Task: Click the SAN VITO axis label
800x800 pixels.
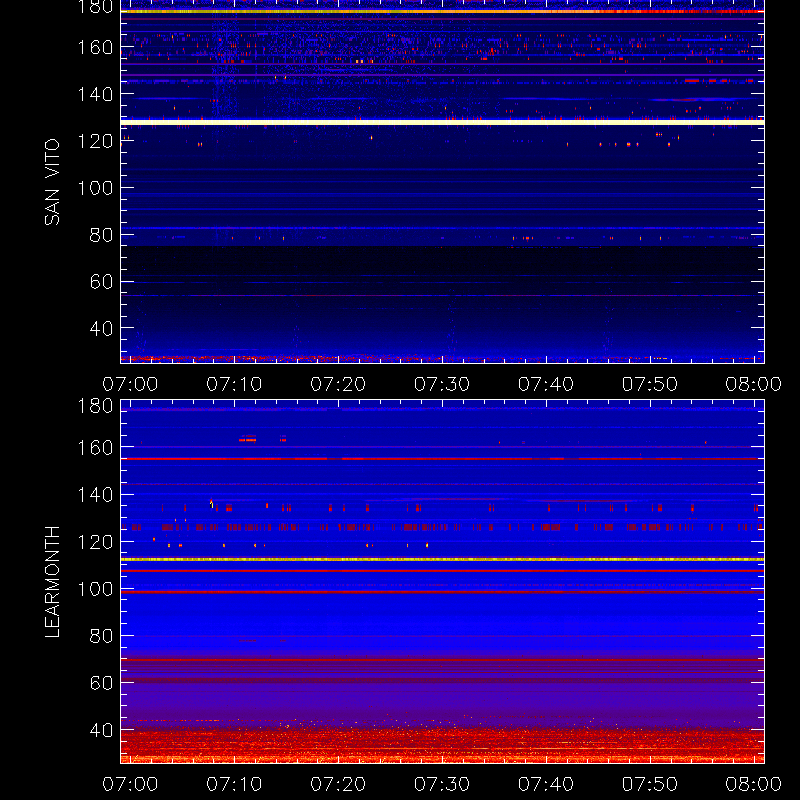Action: pyautogui.click(x=52, y=182)
